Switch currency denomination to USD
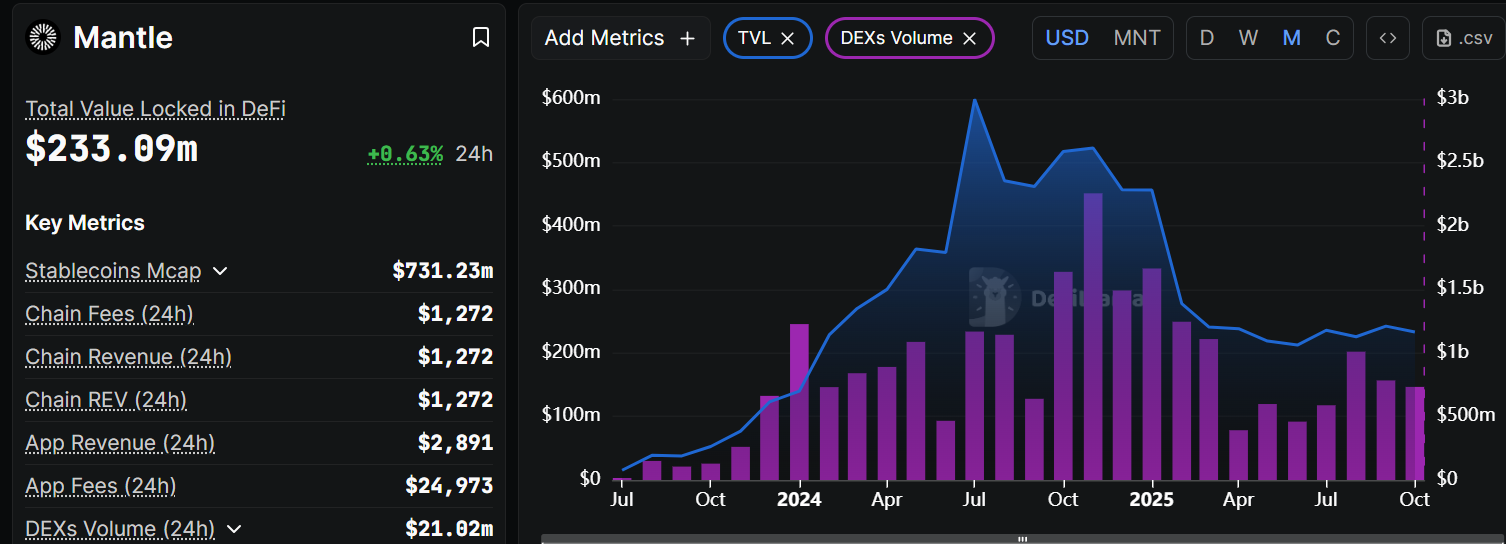Image resolution: width=1506 pixels, height=544 pixels. pos(1067,38)
